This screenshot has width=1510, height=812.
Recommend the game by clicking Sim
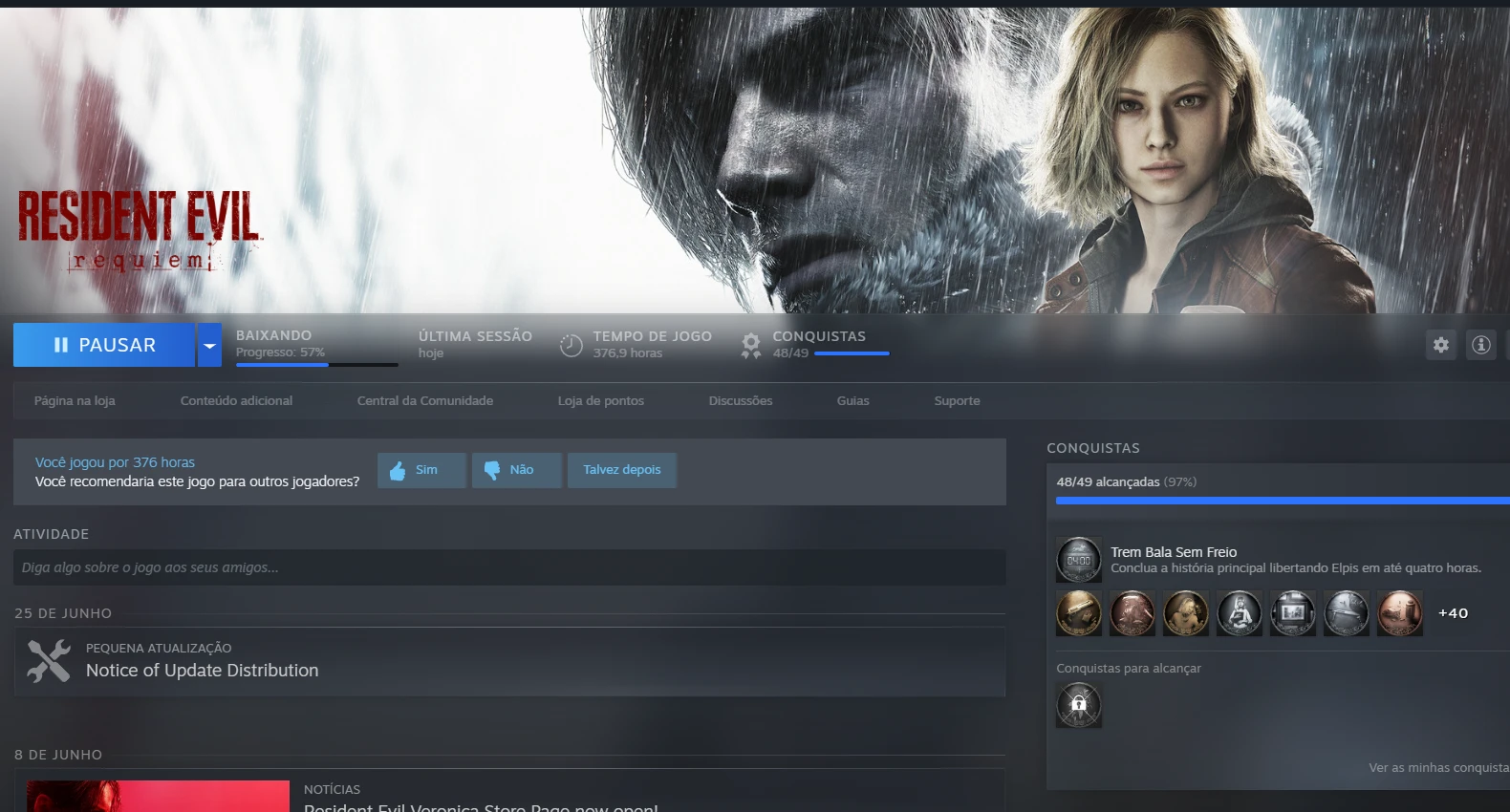coord(421,470)
